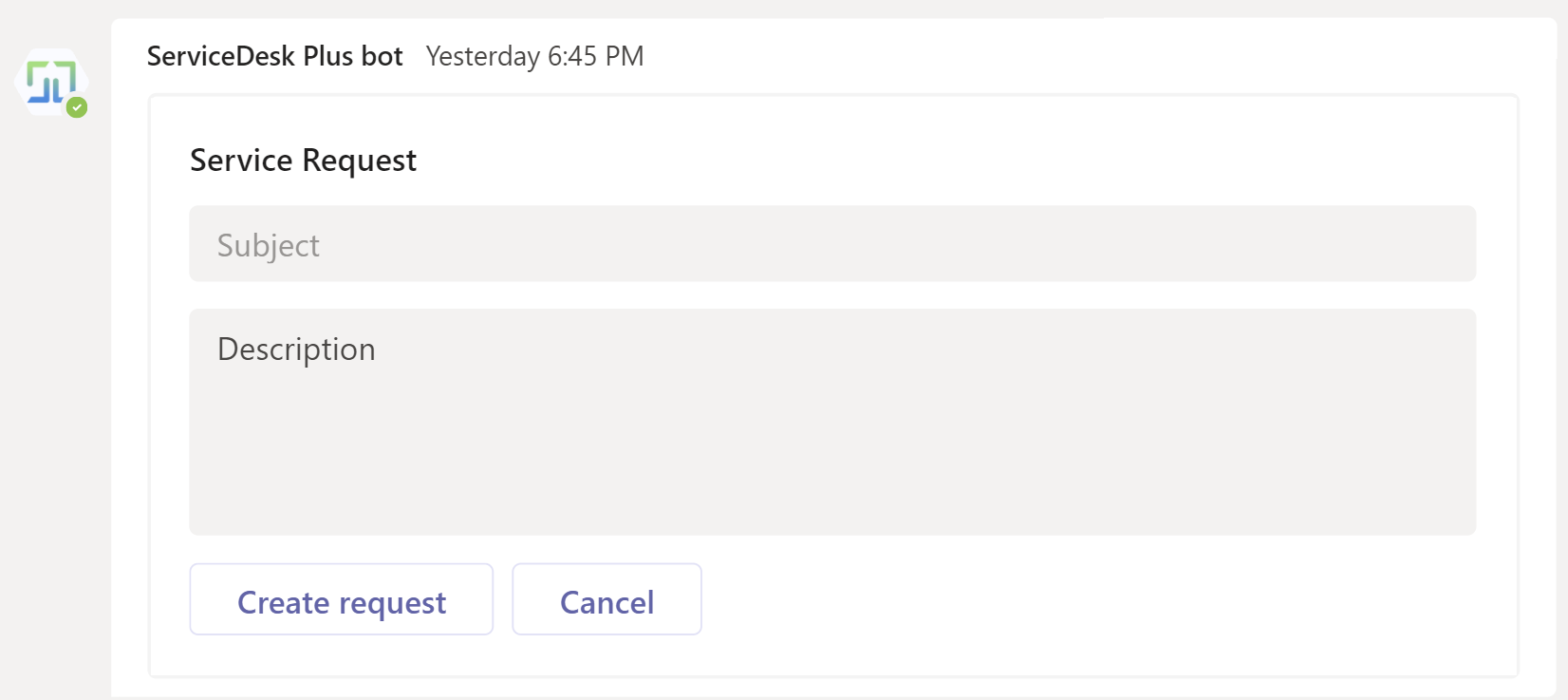Image resolution: width=1568 pixels, height=700 pixels.
Task: Click the Subject placeholder text
Action: tap(269, 246)
